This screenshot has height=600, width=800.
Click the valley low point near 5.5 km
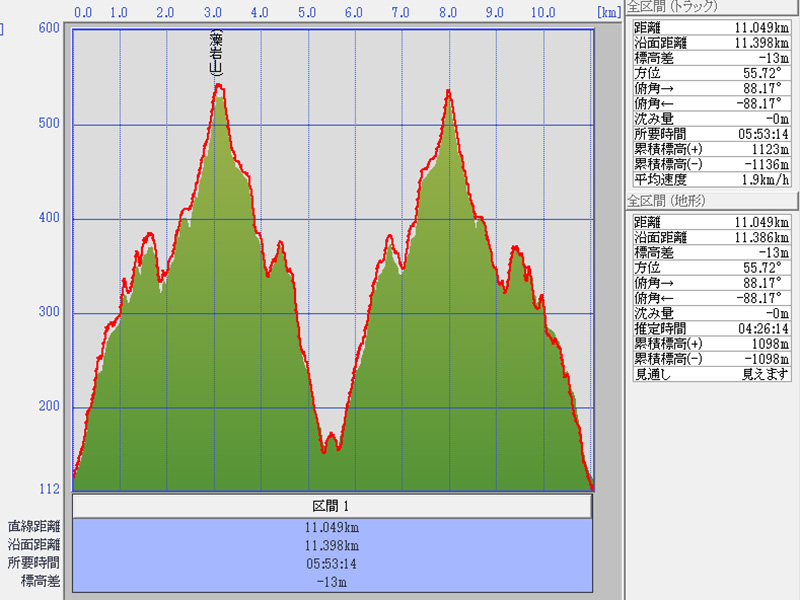[323, 451]
